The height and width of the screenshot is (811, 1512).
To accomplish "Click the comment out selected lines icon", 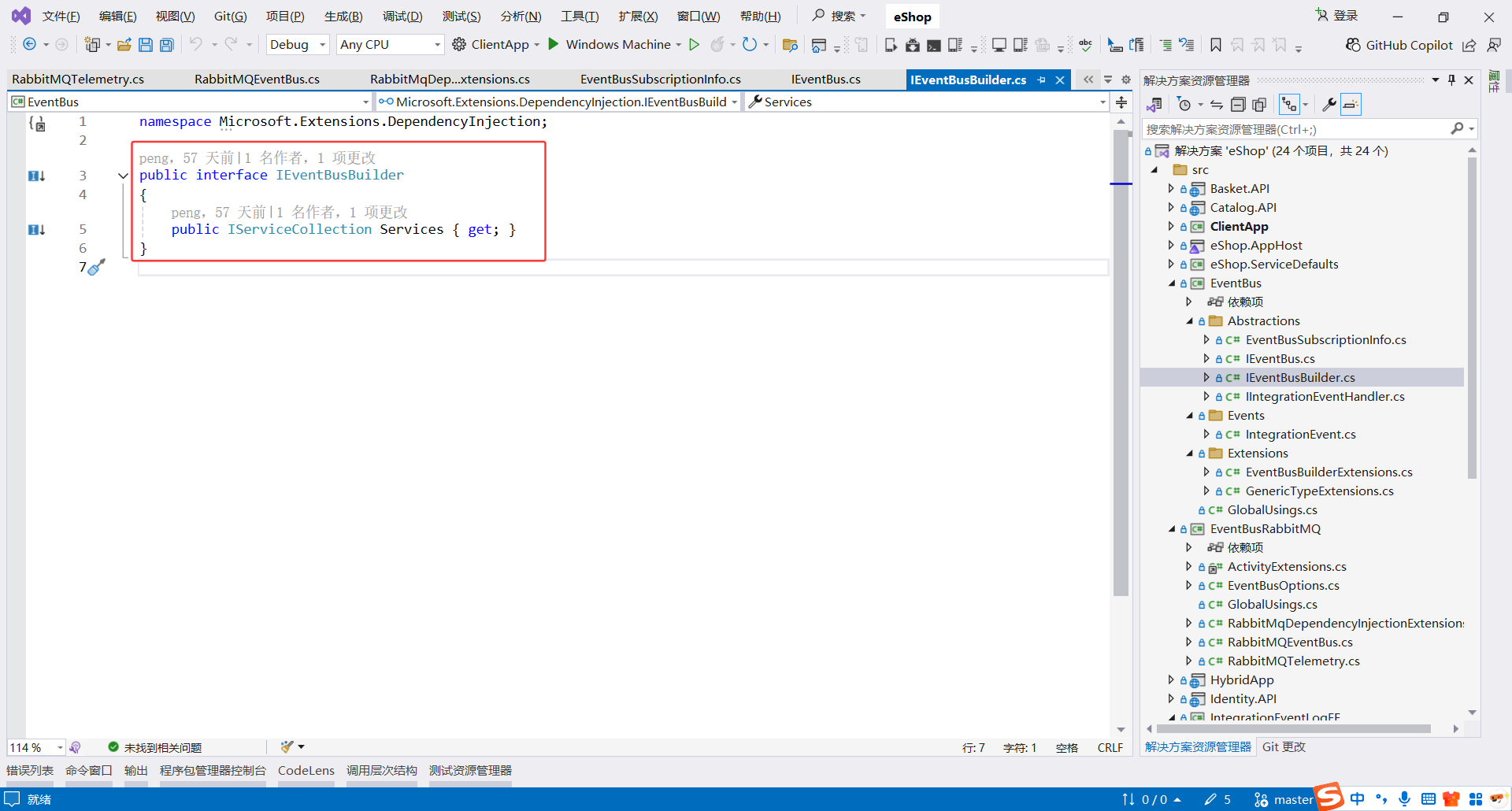I will tap(1165, 45).
